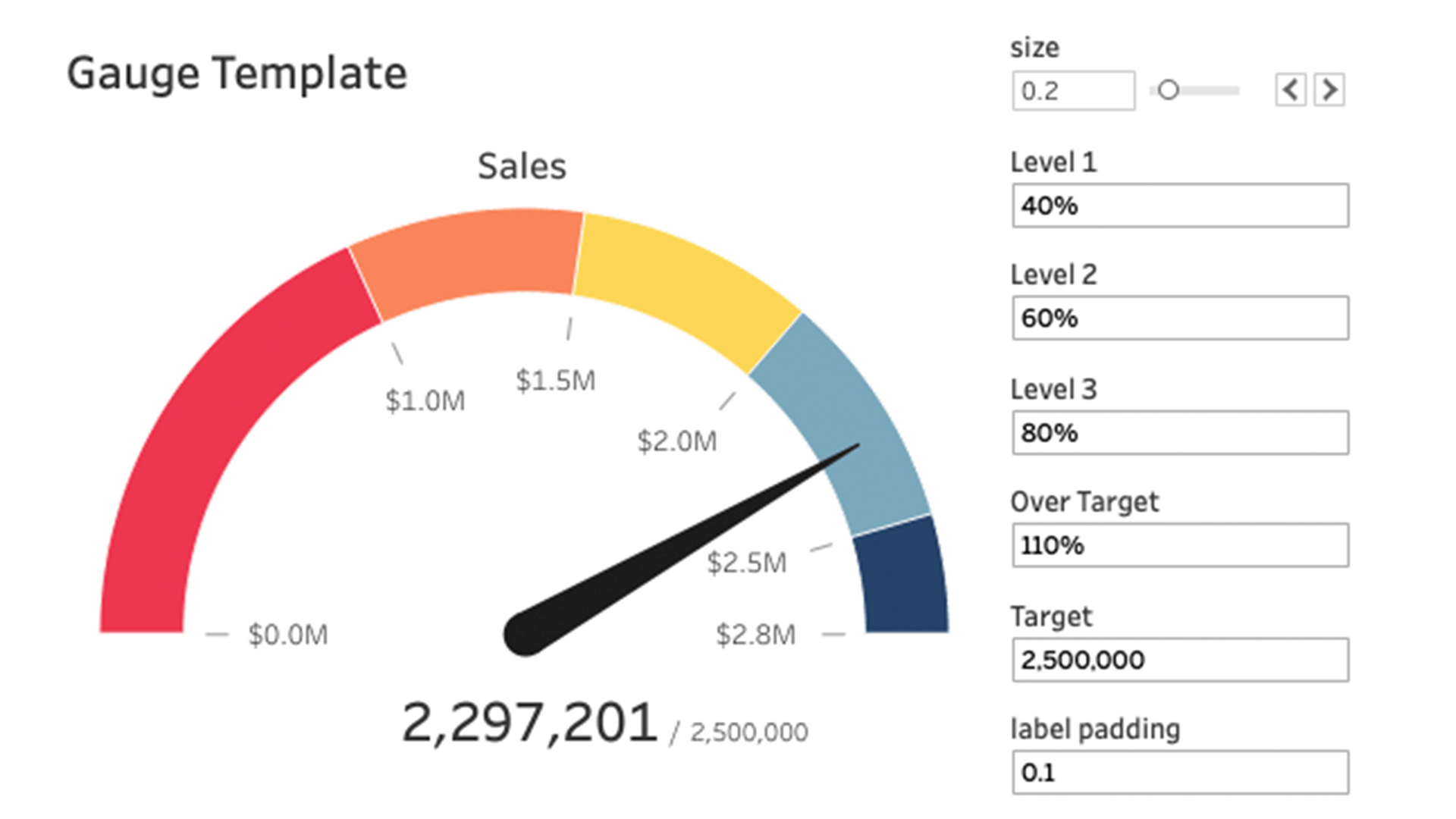Select the Level 1 field with 40%

[1180, 206]
